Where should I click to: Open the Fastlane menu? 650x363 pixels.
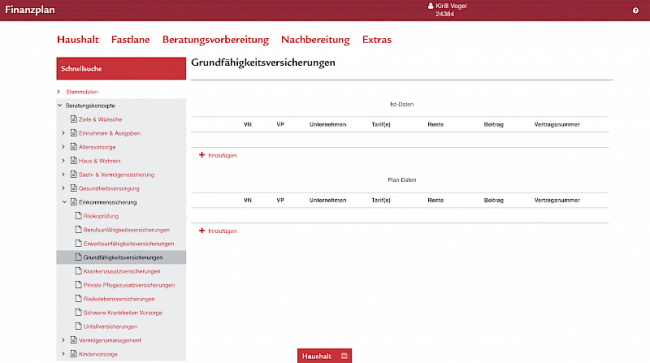pyautogui.click(x=130, y=39)
